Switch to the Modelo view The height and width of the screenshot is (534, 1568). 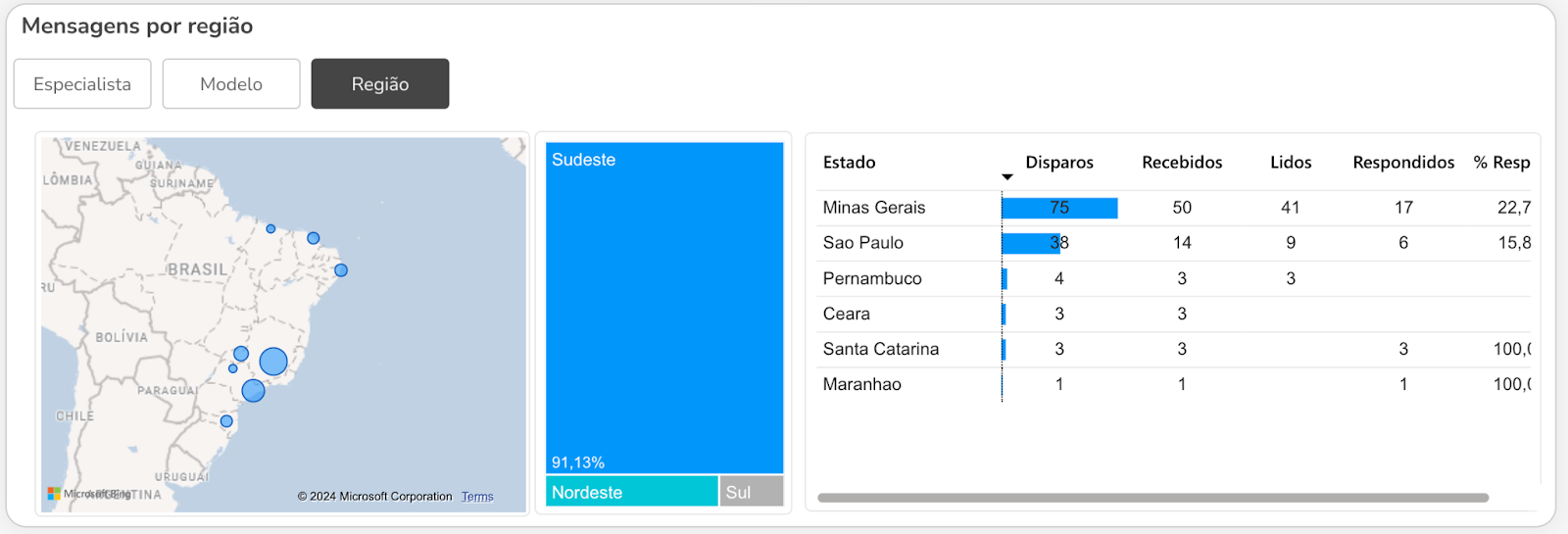pos(231,84)
